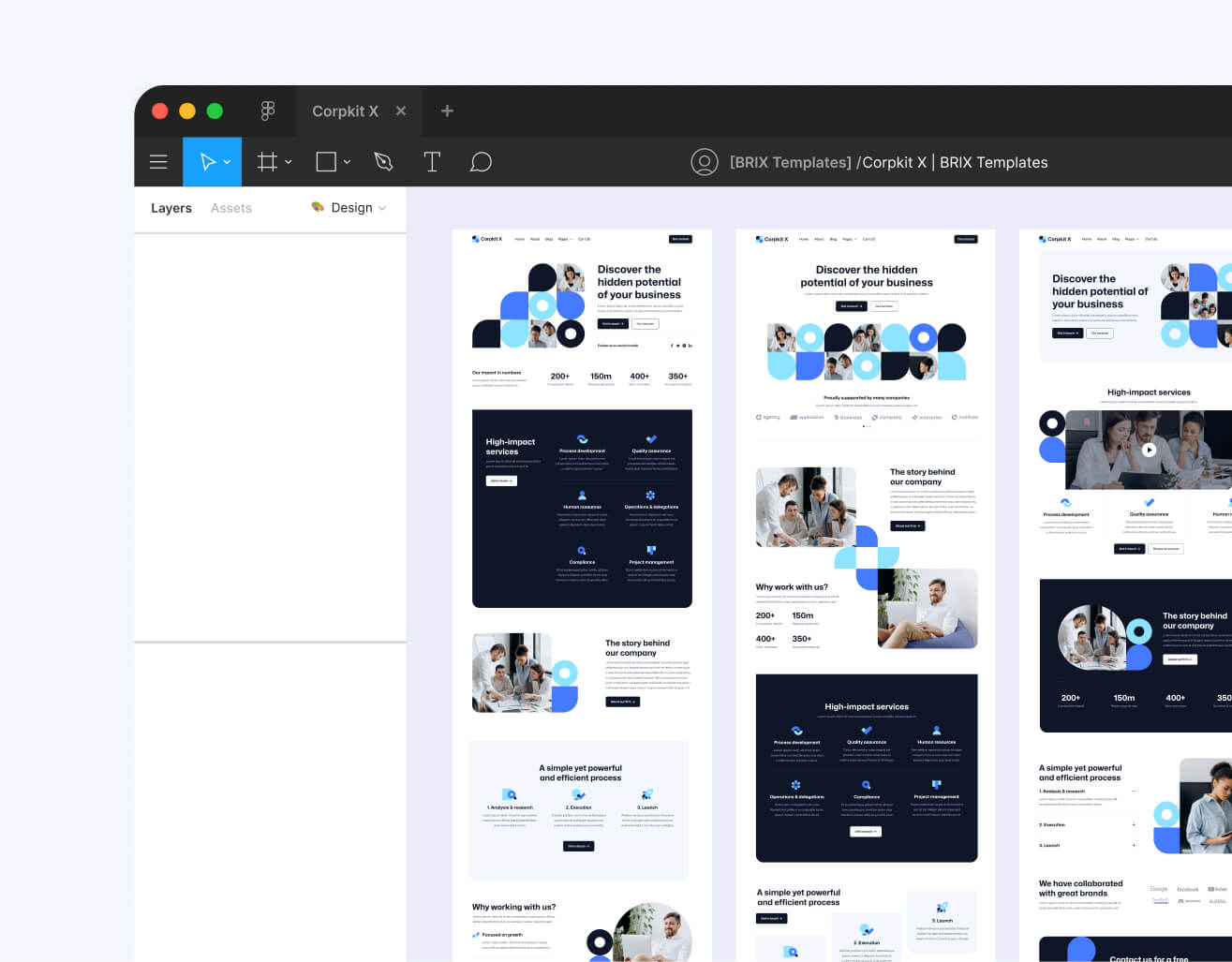Select the Pen tool
The image size is (1232, 962).
click(x=383, y=161)
